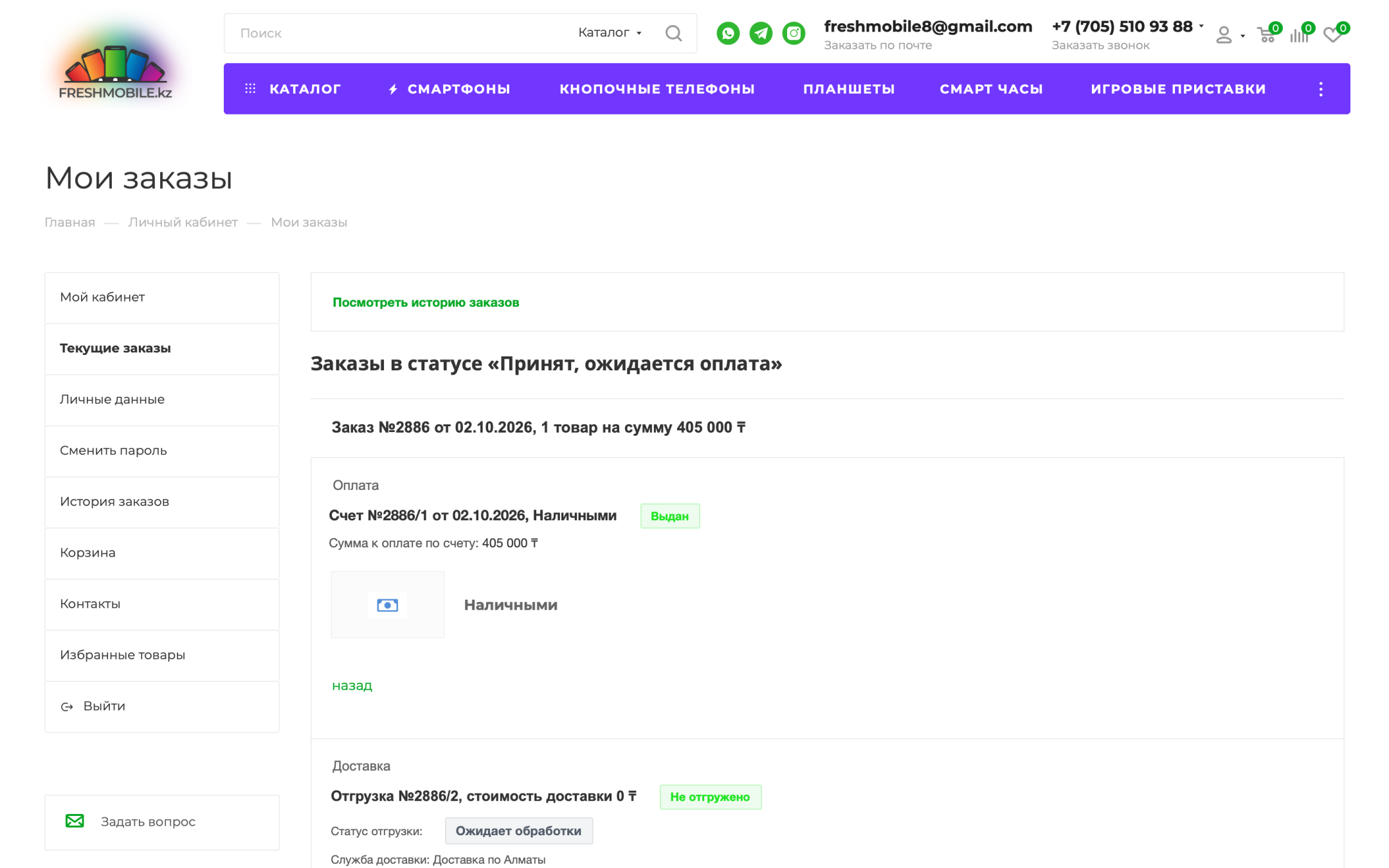Open the WhatsApp contact icon
Viewport: 1389px width, 868px height.
click(x=728, y=33)
